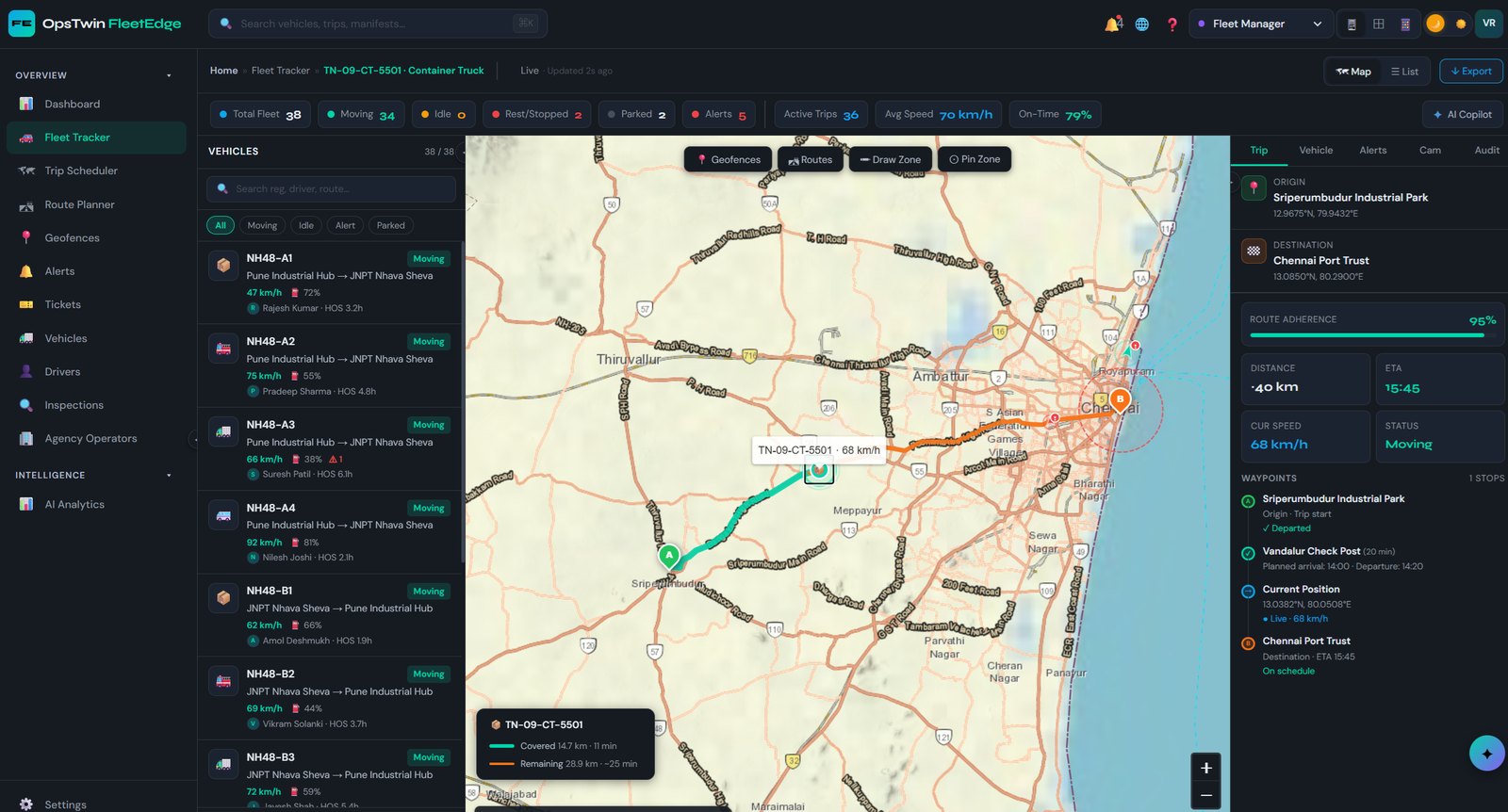Click the Pin Zone map button
1508x812 pixels.
975,160
